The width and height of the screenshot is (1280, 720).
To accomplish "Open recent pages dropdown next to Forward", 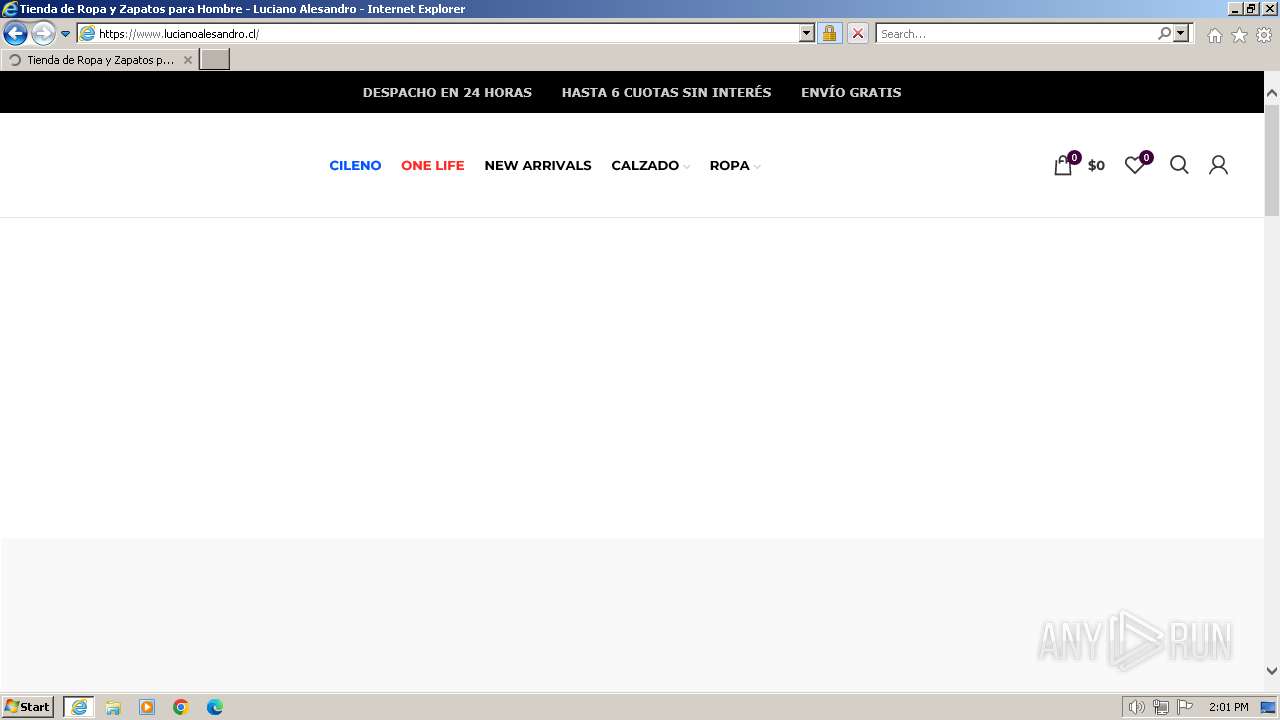I will [66, 34].
